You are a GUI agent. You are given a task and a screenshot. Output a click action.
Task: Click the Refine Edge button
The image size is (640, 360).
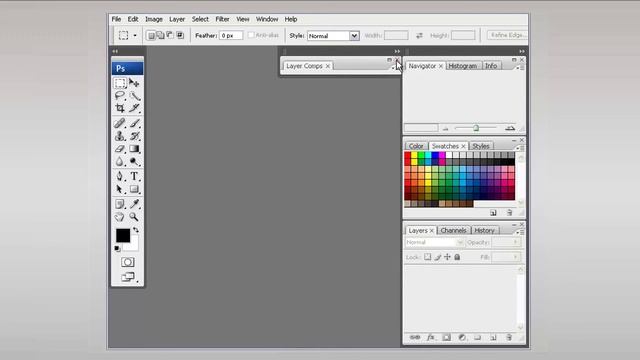(x=507, y=35)
